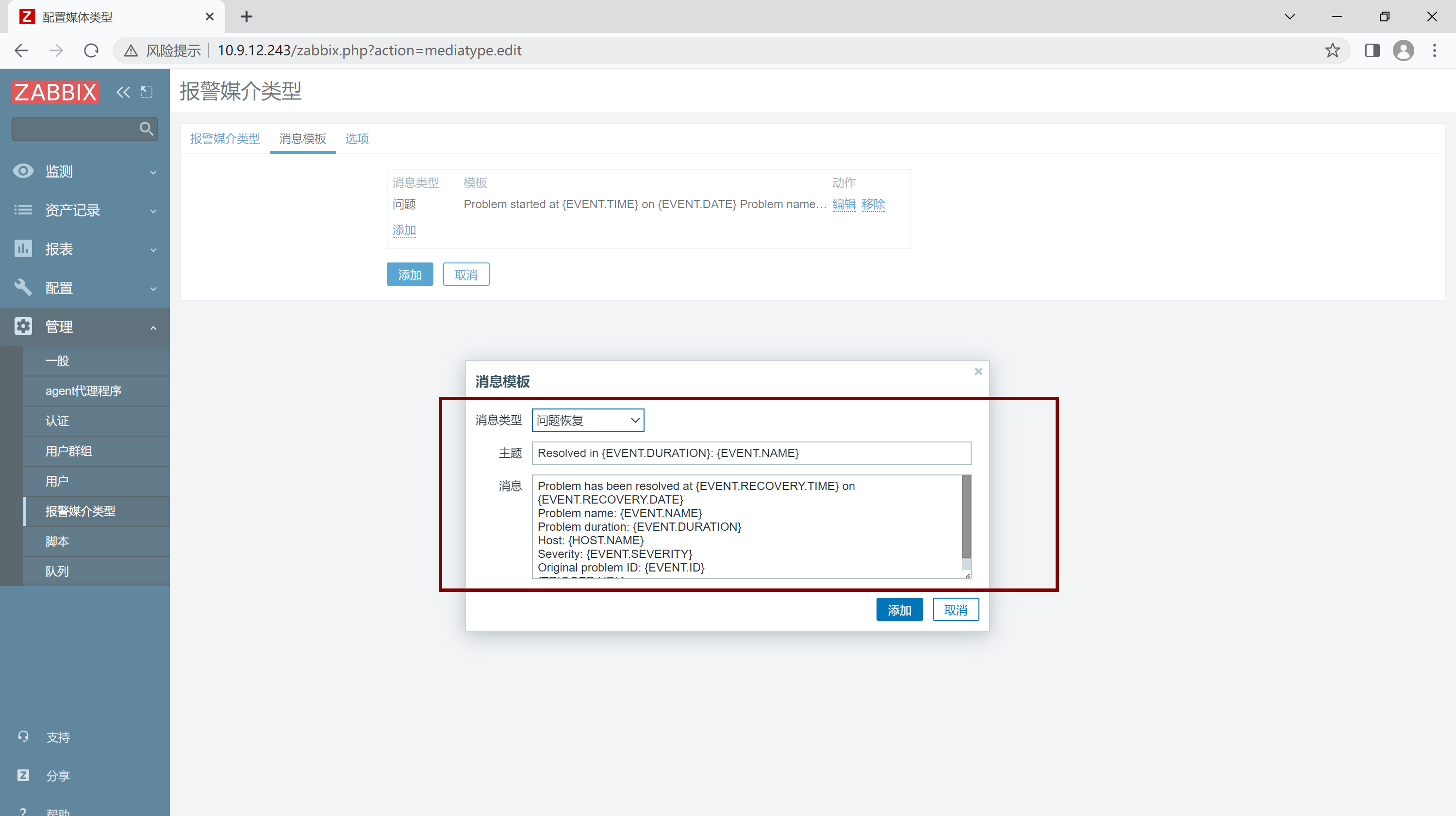Viewport: 1456px width, 816px height.
Task: Expand the 报表 menu
Action: click(153, 250)
